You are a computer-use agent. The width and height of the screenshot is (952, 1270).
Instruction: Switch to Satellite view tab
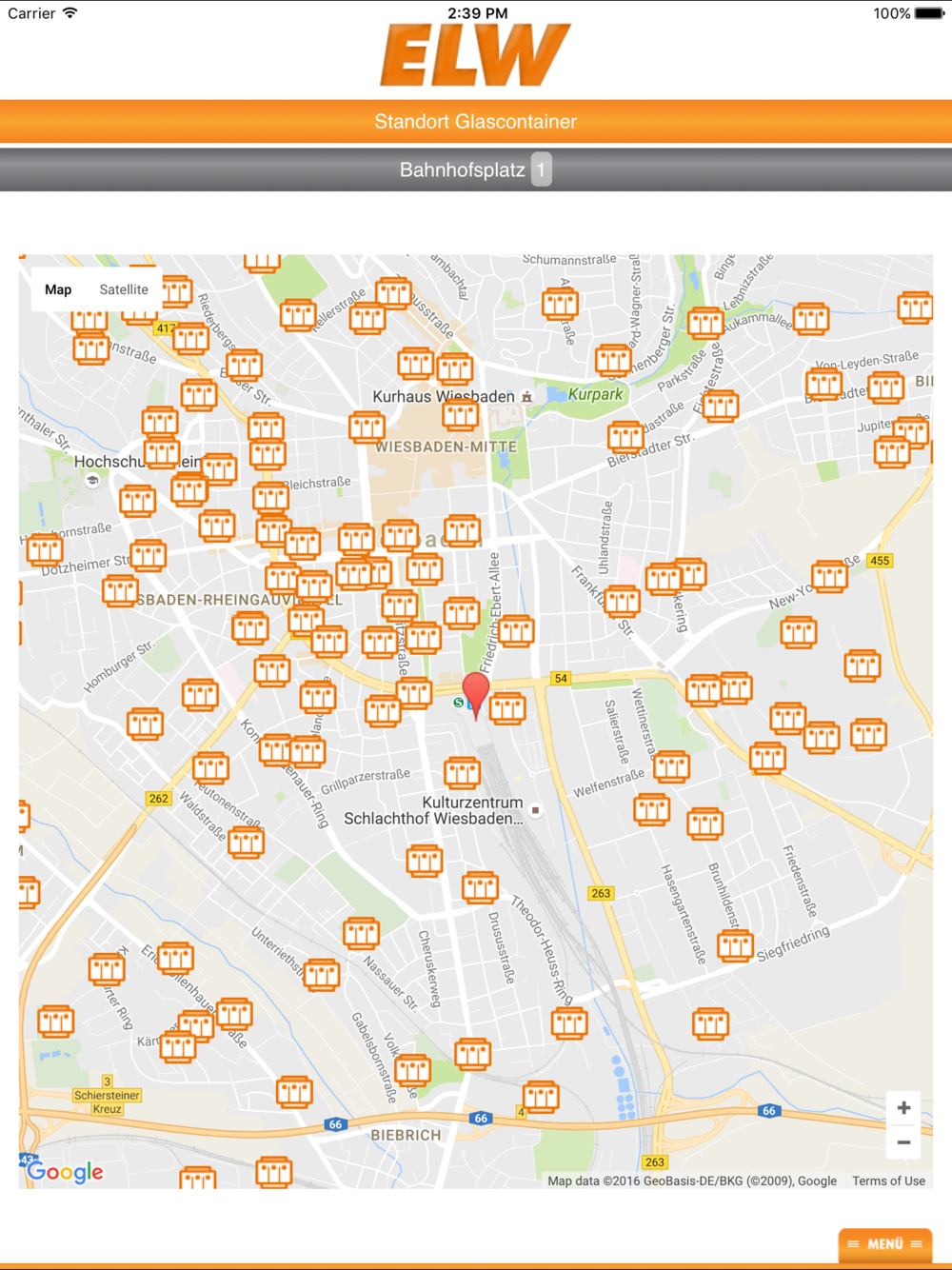click(124, 289)
